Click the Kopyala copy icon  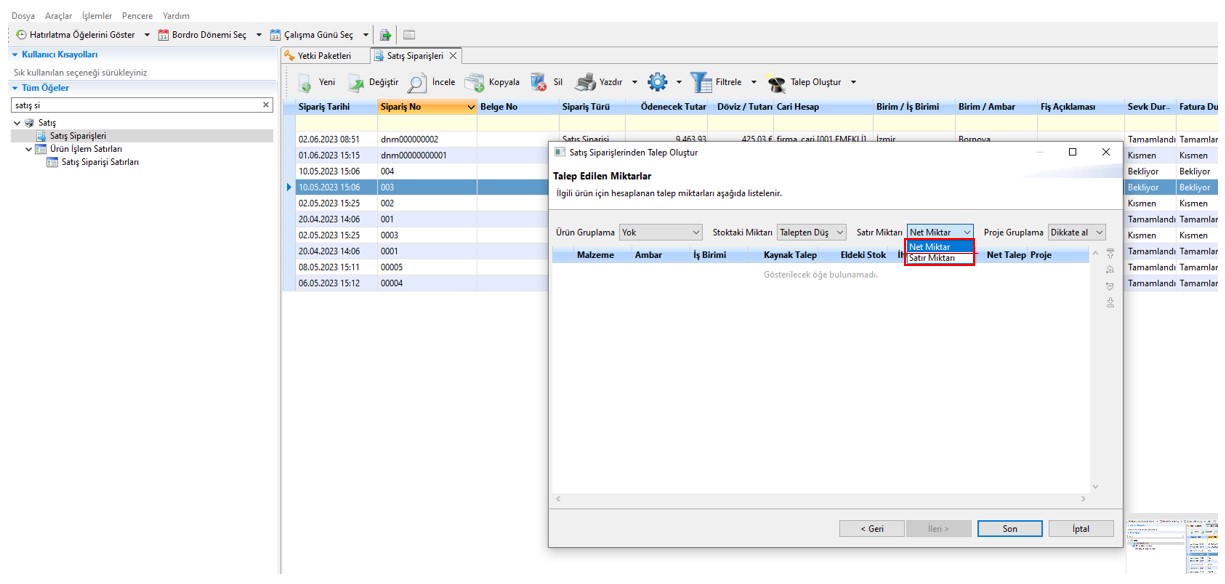pos(474,83)
